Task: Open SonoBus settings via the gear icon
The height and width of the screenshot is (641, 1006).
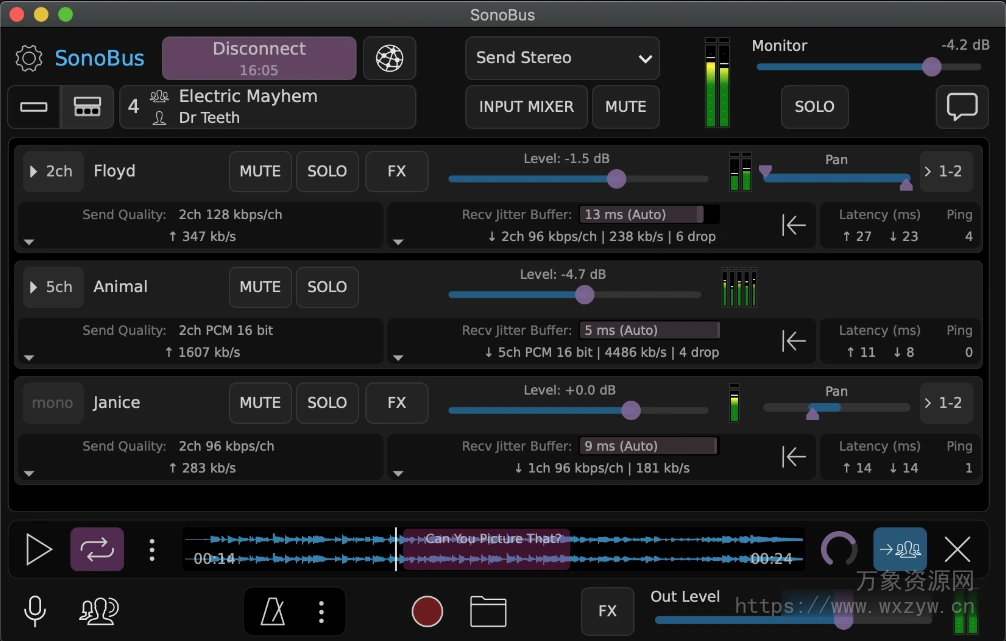Action: coord(27,57)
